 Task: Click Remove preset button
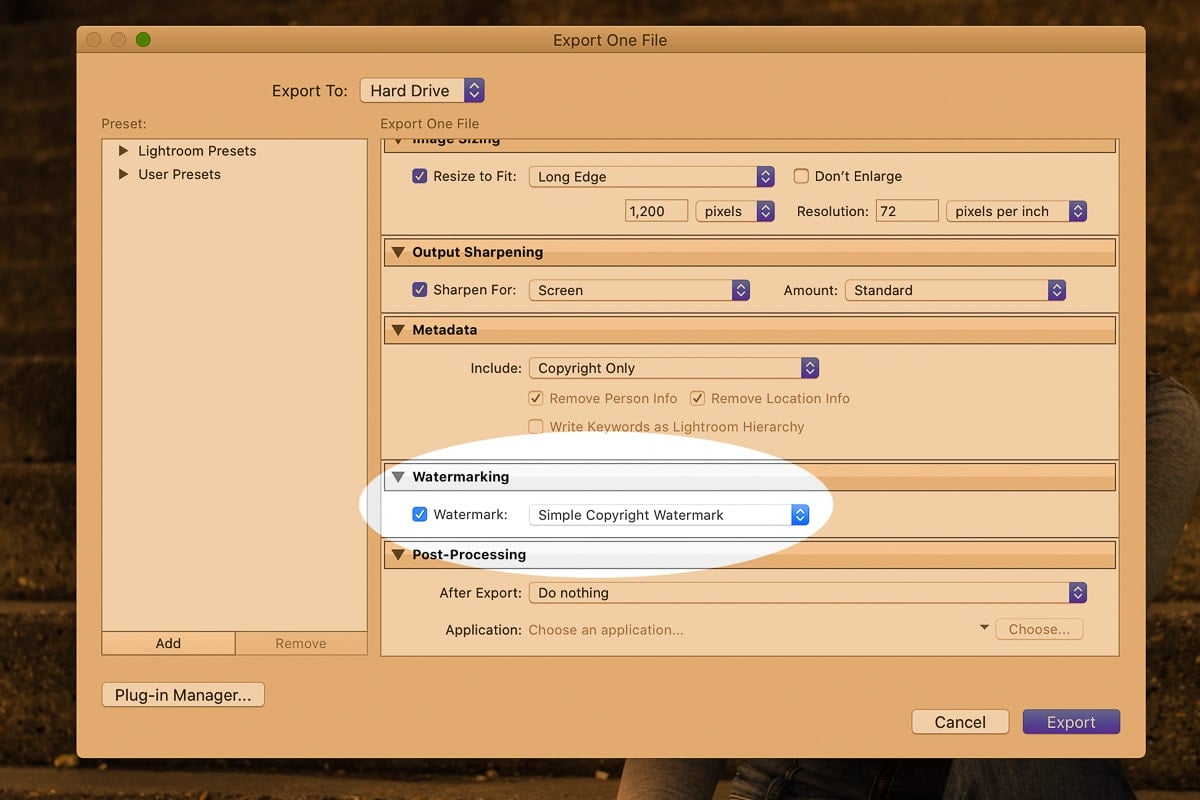301,643
